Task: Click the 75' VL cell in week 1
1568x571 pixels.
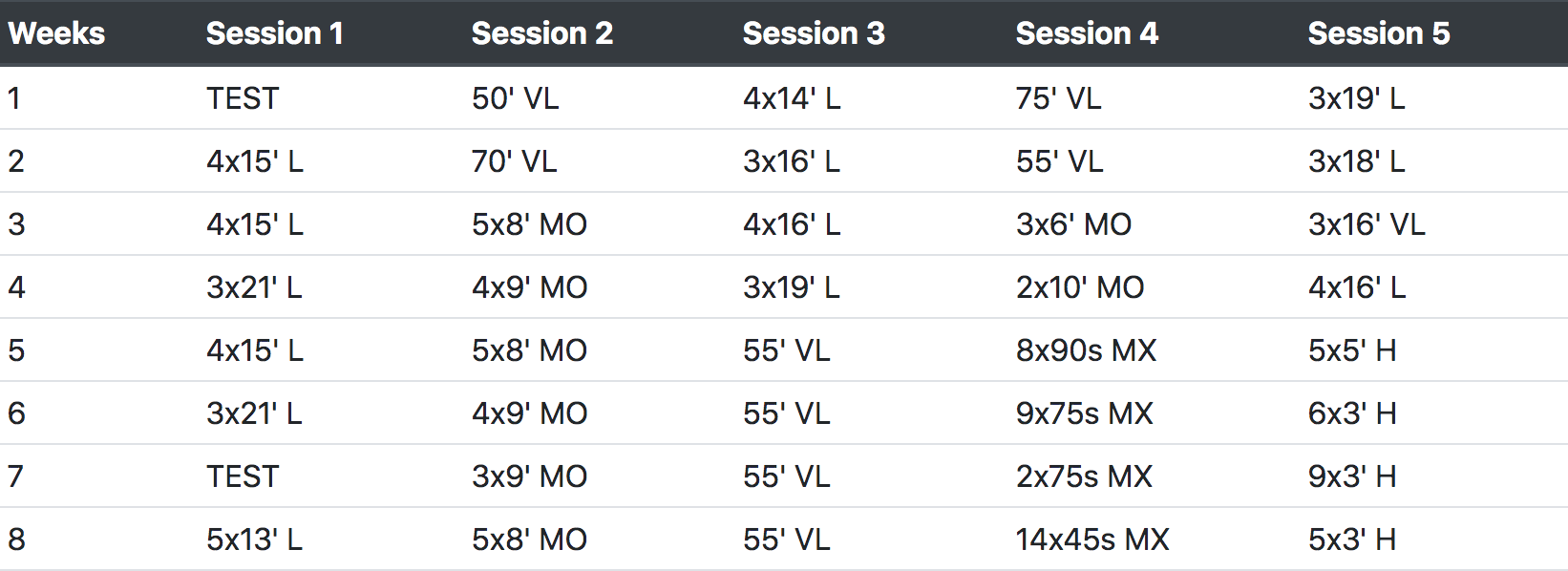Action: coord(1058,98)
